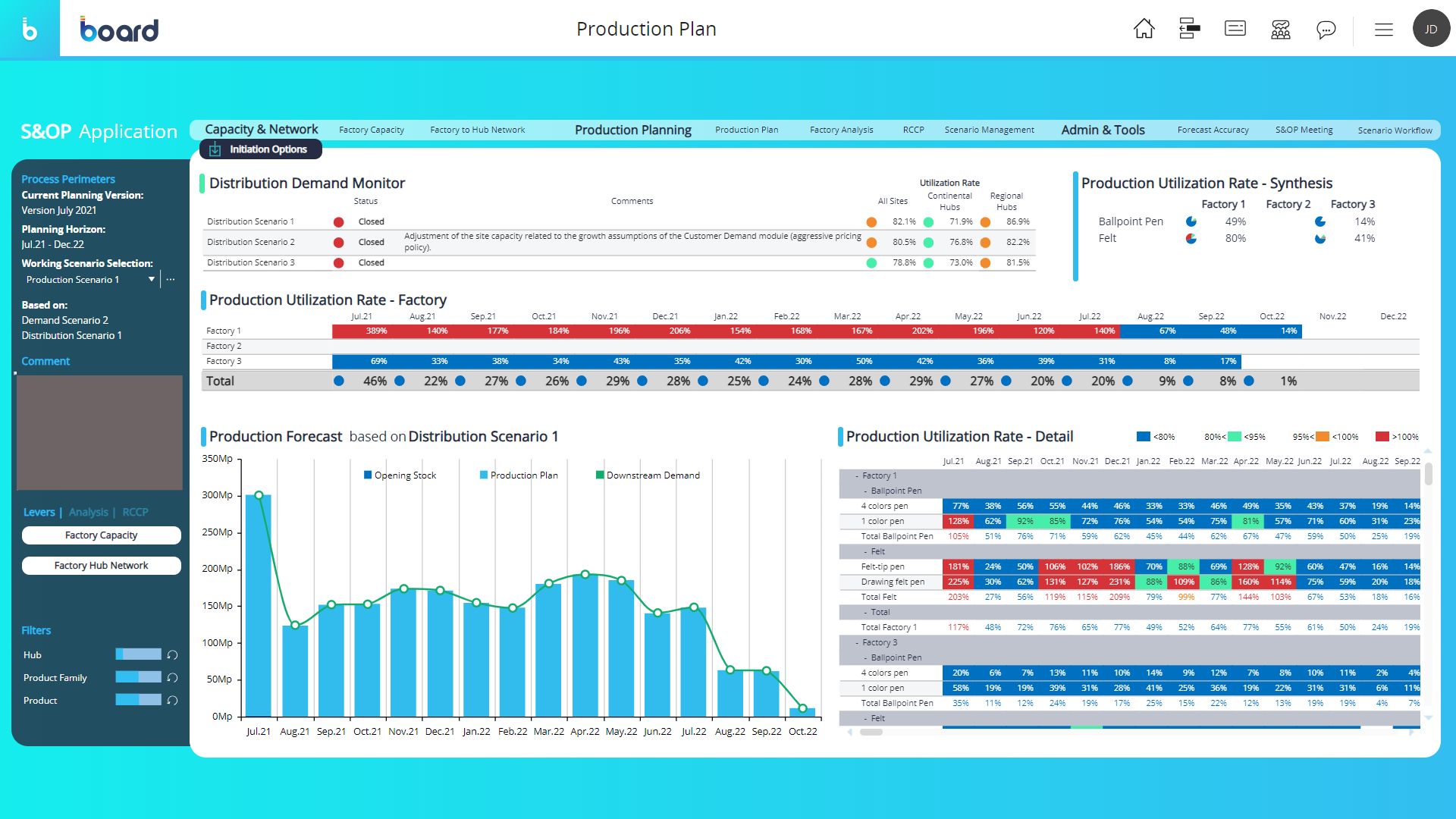Open the RCCP link in the Levers panel
This screenshot has width=1456, height=819.
click(x=135, y=512)
